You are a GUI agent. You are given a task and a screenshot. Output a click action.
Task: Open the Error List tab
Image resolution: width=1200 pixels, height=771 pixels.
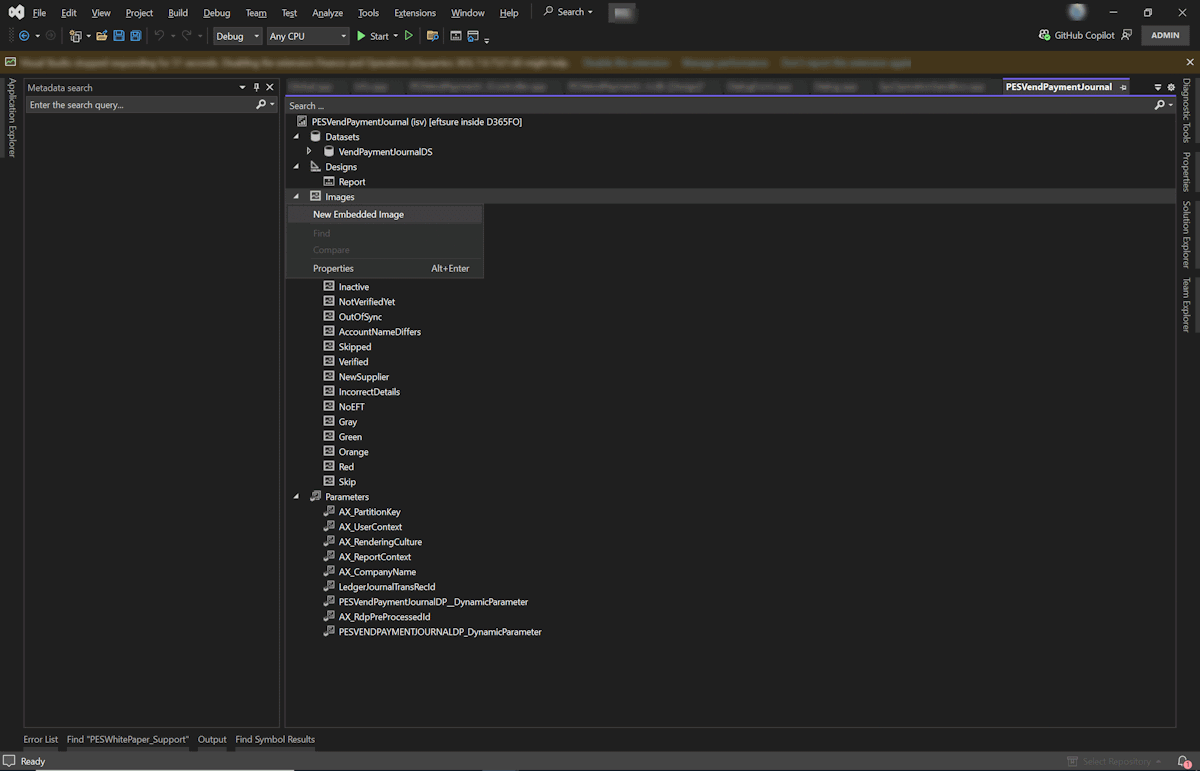(41, 740)
